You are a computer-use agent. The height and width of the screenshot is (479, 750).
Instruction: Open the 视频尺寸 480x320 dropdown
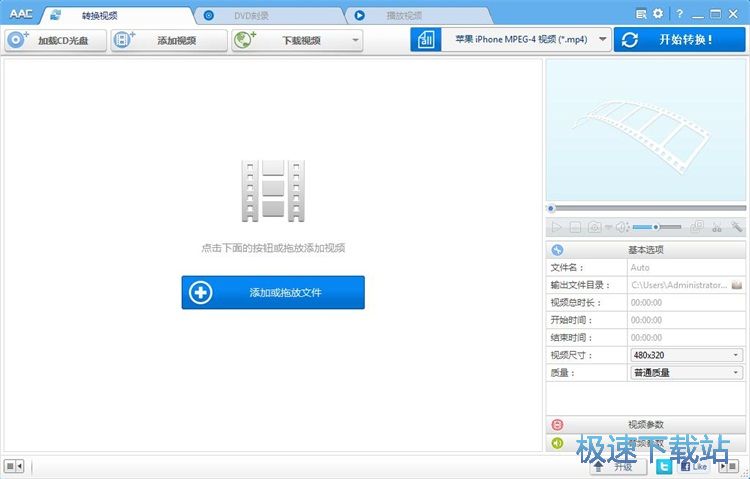(686, 355)
